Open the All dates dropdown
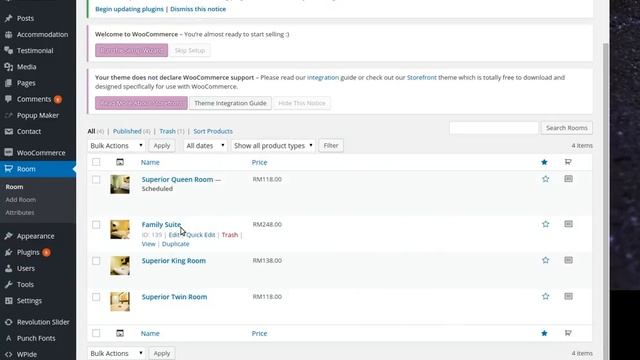 [x=205, y=146]
